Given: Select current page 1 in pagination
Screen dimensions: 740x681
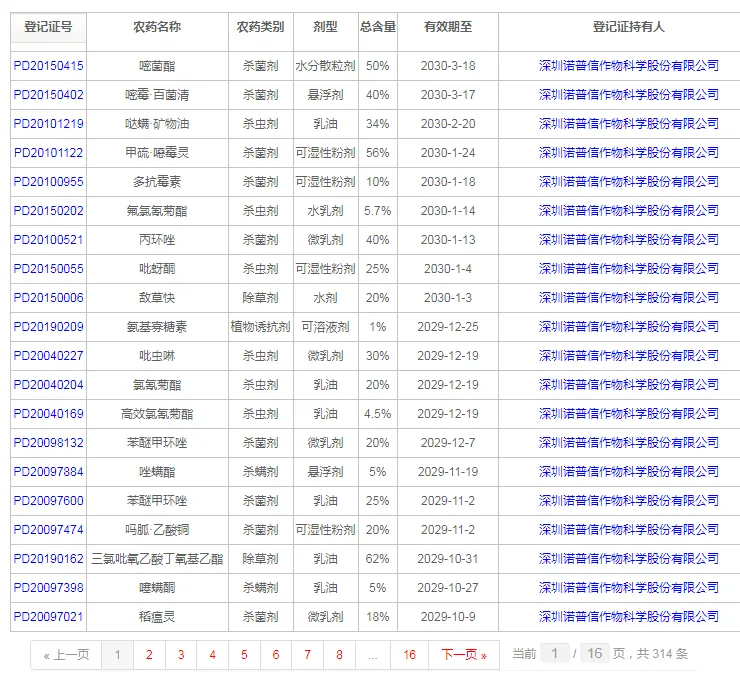Looking at the screenshot, I should tap(118, 655).
